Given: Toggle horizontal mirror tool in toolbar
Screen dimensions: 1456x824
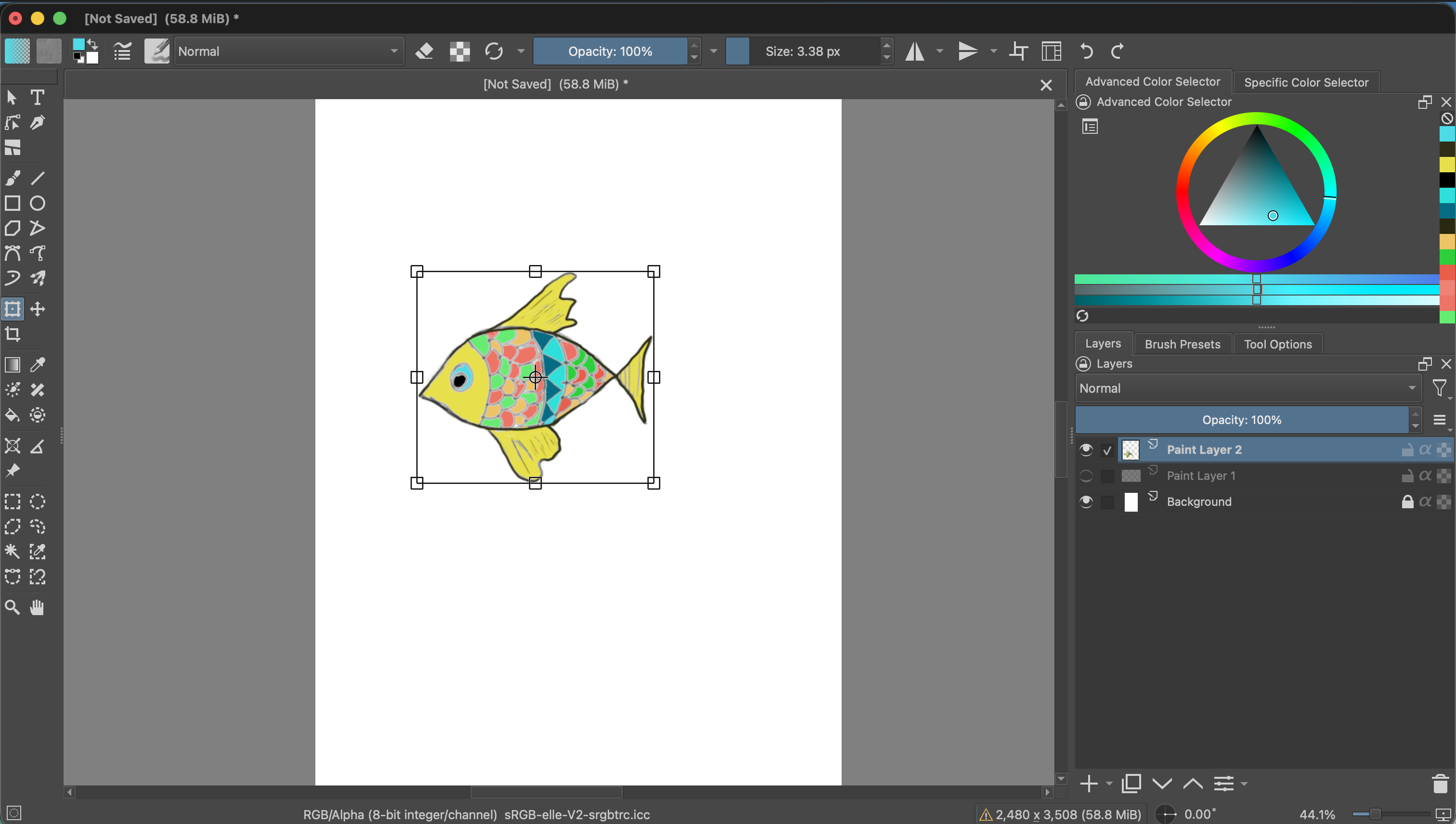Looking at the screenshot, I should pos(915,51).
